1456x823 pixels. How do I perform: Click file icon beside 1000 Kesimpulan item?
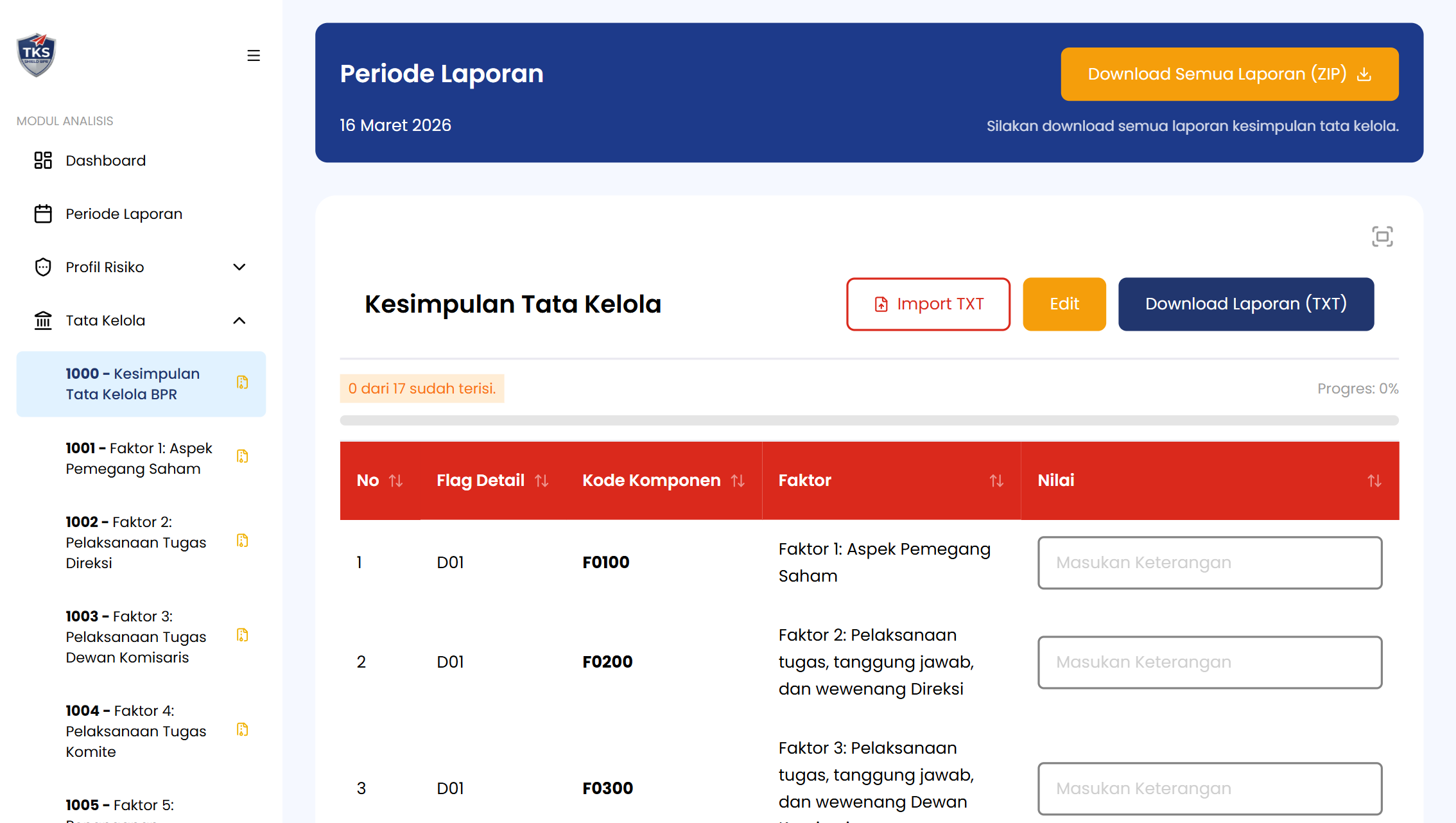242,383
